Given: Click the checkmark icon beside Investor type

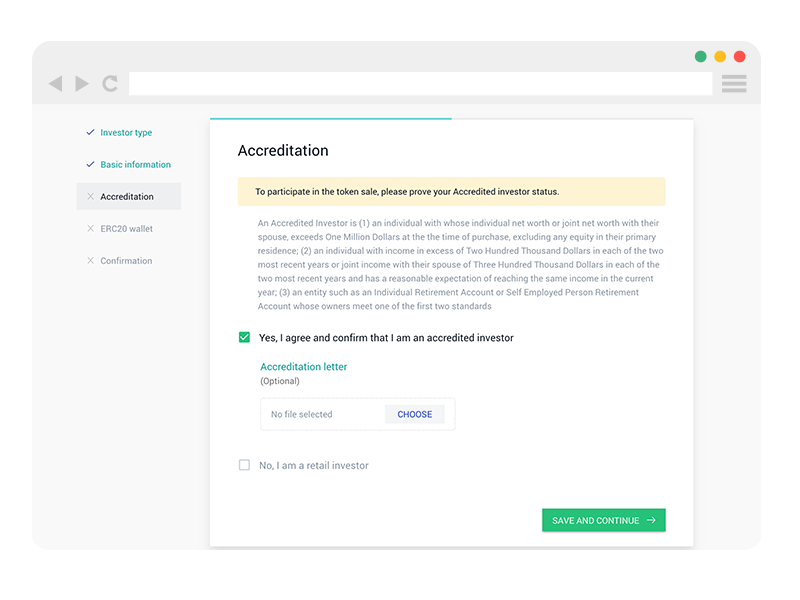Looking at the screenshot, I should coord(90,132).
